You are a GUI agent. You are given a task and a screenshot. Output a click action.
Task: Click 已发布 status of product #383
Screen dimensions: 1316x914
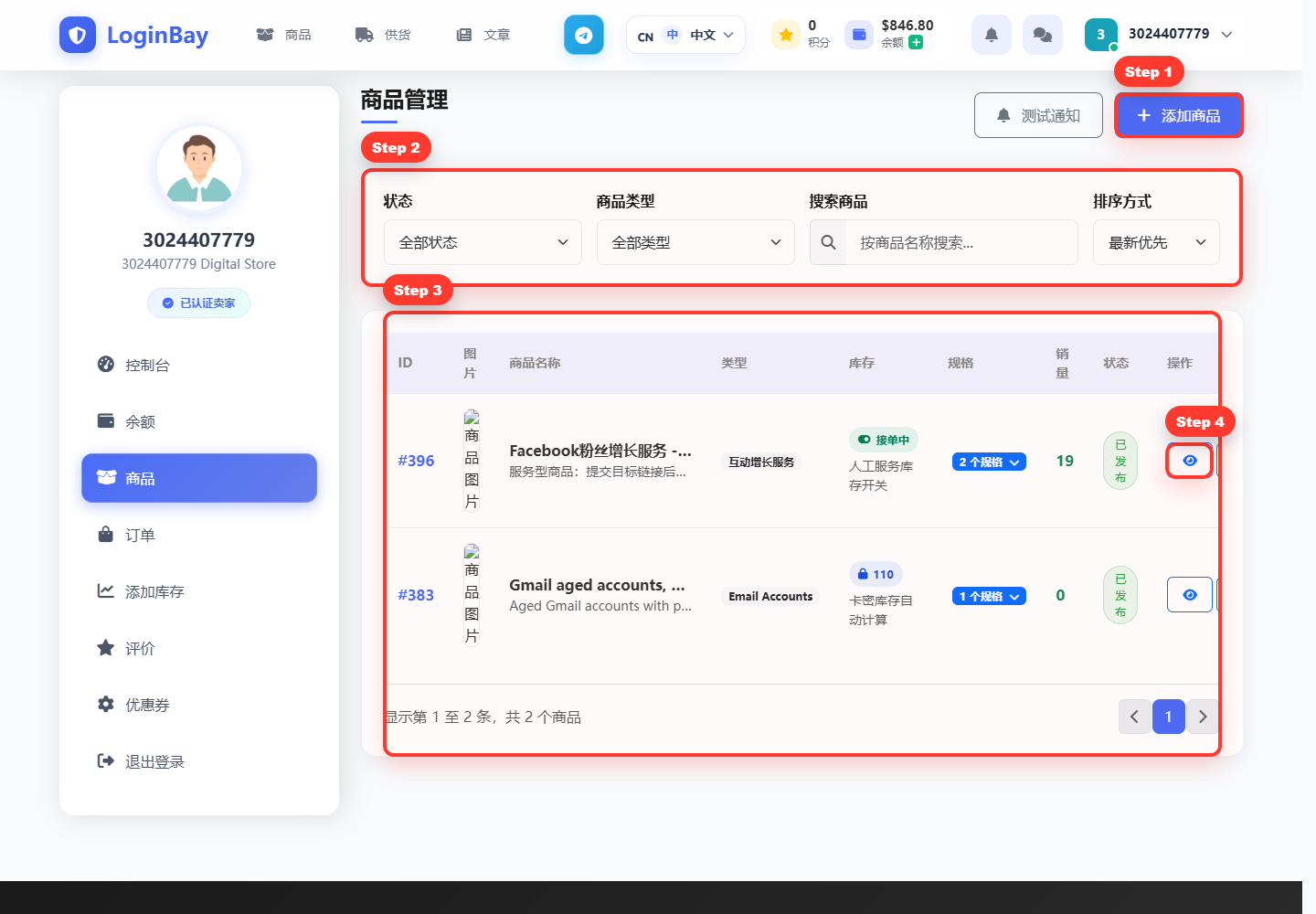1120,595
